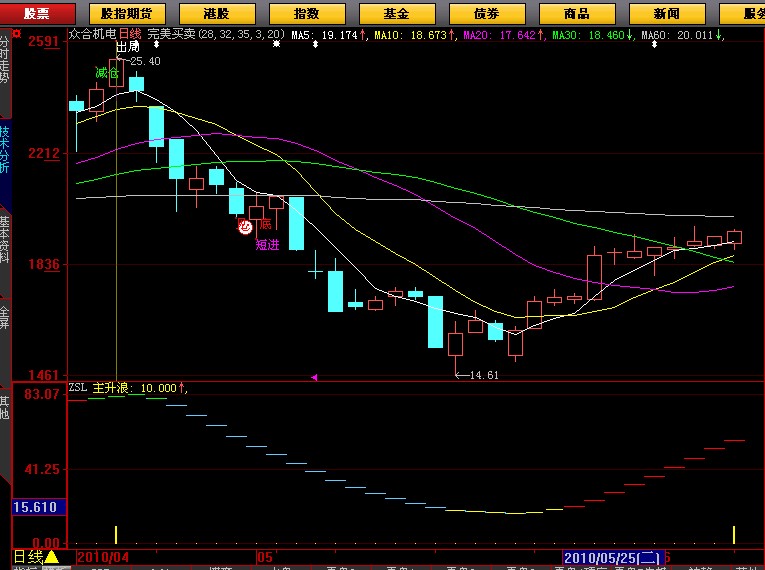Click the 1836 price axis label
765x570 pixels.
43,265
